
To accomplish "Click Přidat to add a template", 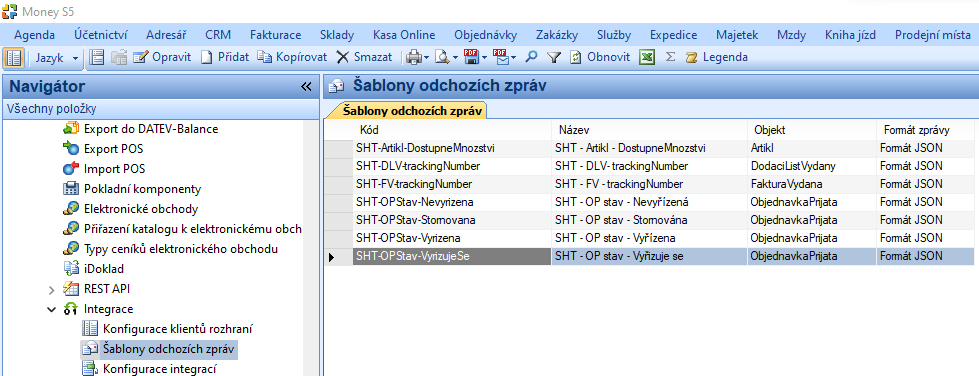I will click(225, 57).
